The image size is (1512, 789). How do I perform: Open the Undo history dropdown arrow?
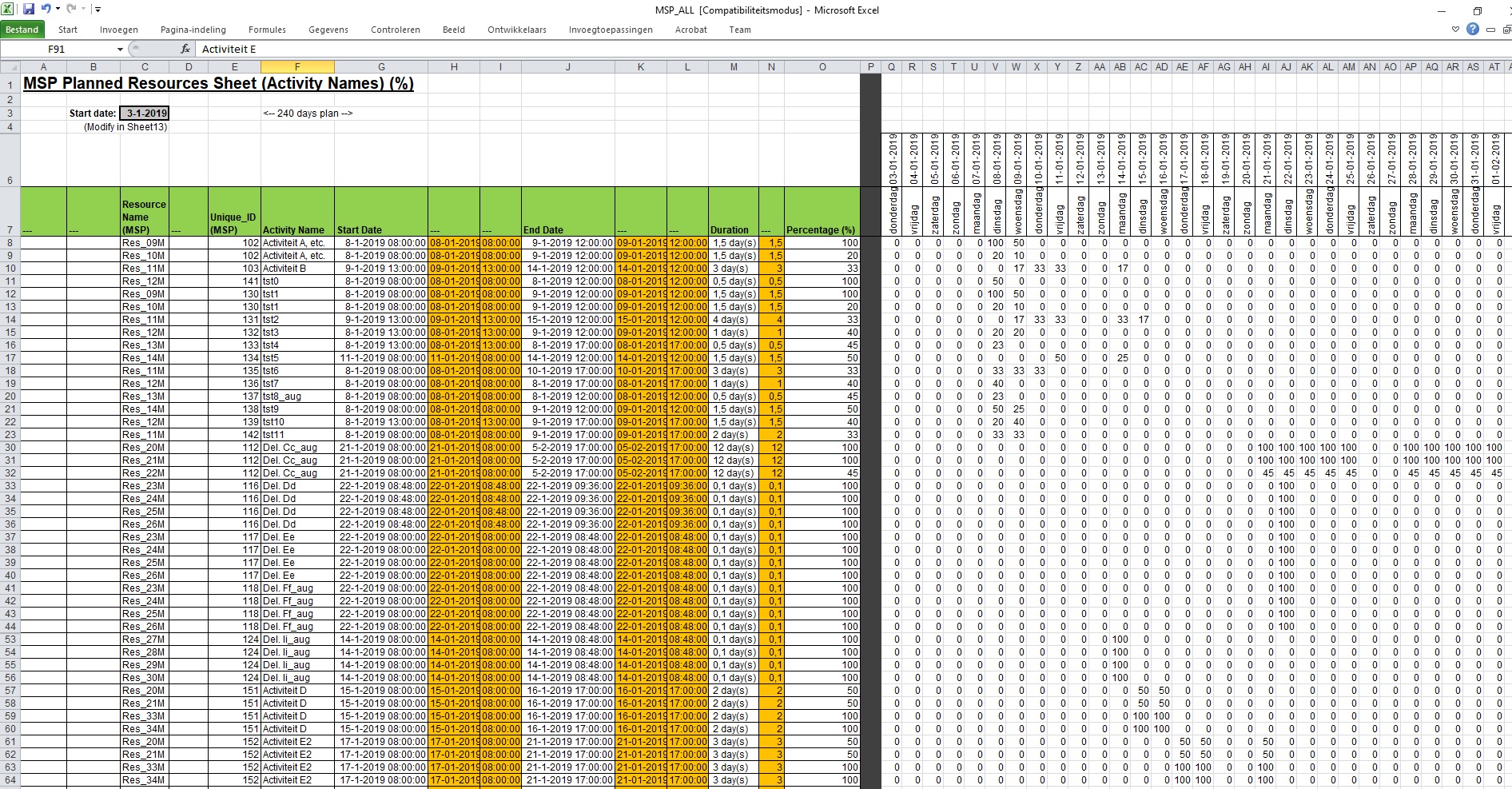click(x=58, y=10)
